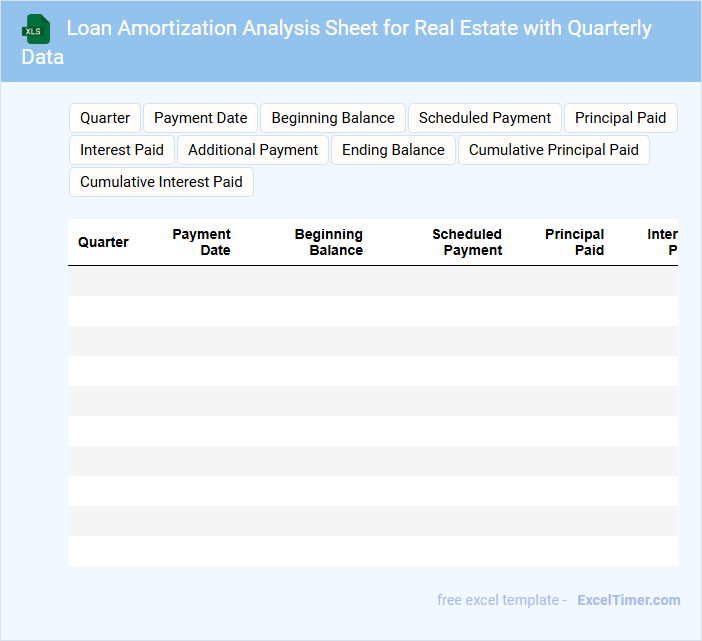Select the Cumulative Interest Paid tag chip

coord(161,182)
